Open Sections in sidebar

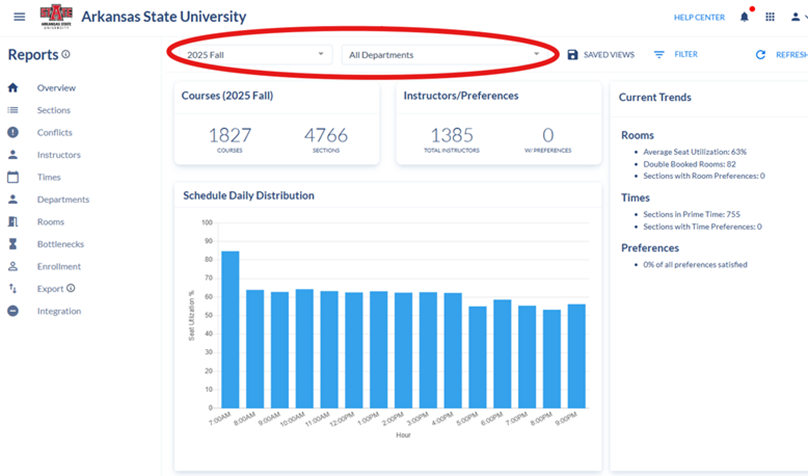(x=54, y=110)
